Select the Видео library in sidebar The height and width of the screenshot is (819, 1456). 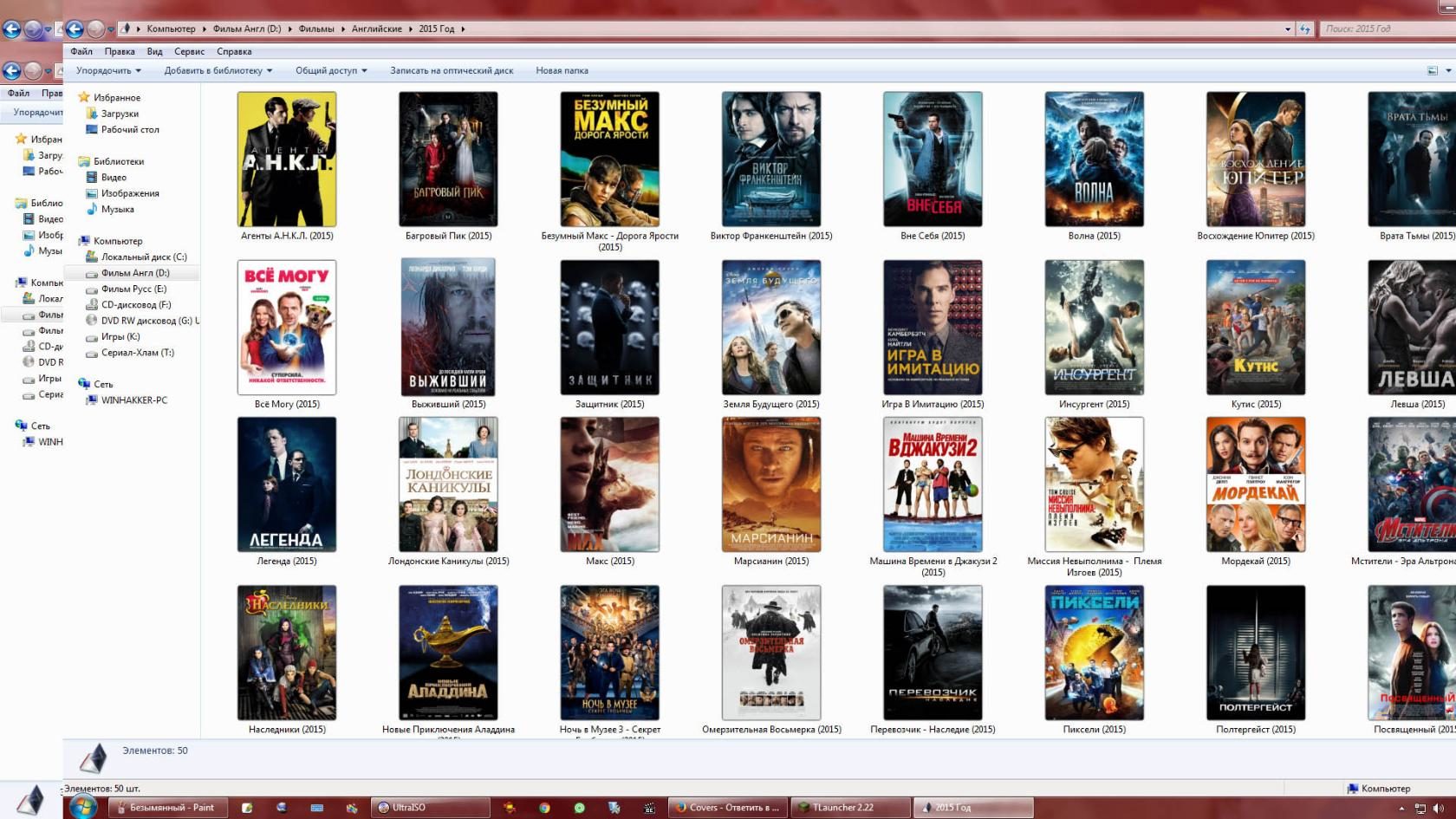point(114,177)
